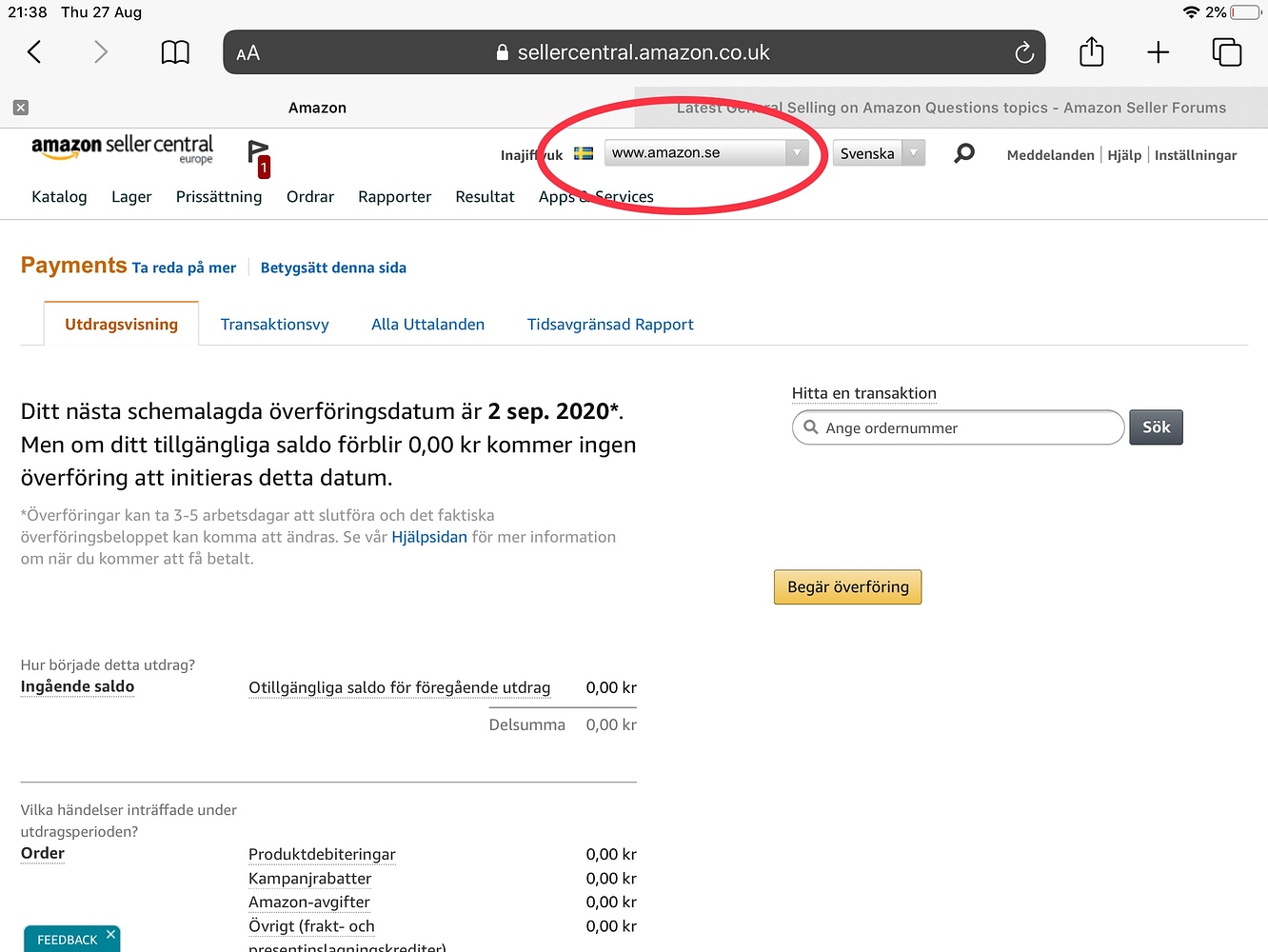Open the Rapporter menu
Screen dimensions: 1268x952
[394, 197]
